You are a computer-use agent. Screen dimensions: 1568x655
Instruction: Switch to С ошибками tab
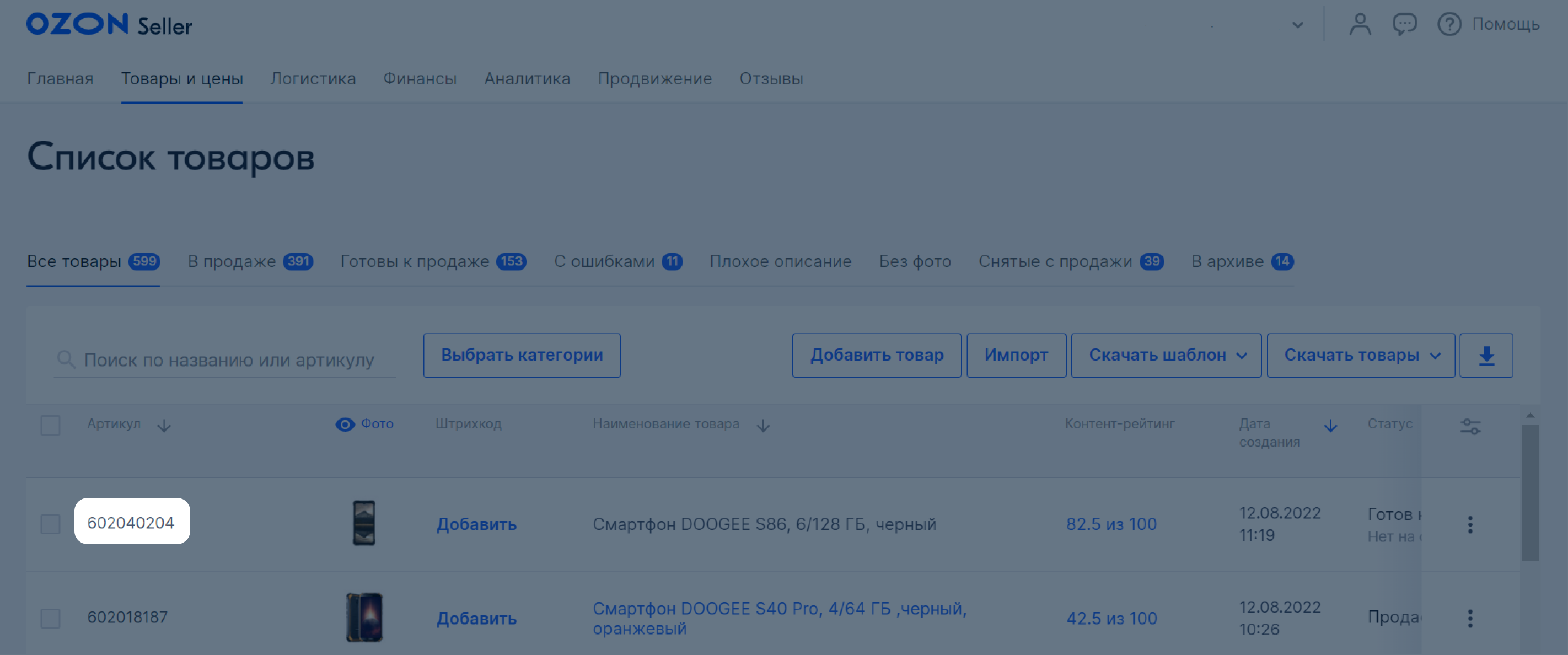click(x=618, y=261)
